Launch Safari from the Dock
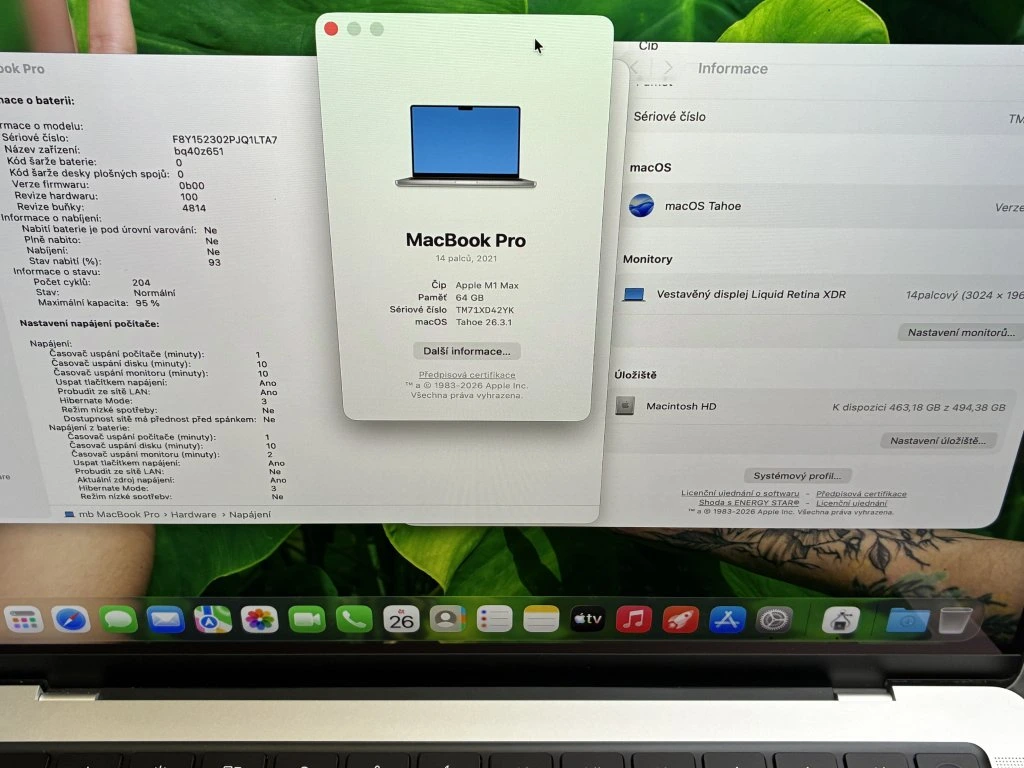This screenshot has width=1024, height=768. tap(71, 620)
